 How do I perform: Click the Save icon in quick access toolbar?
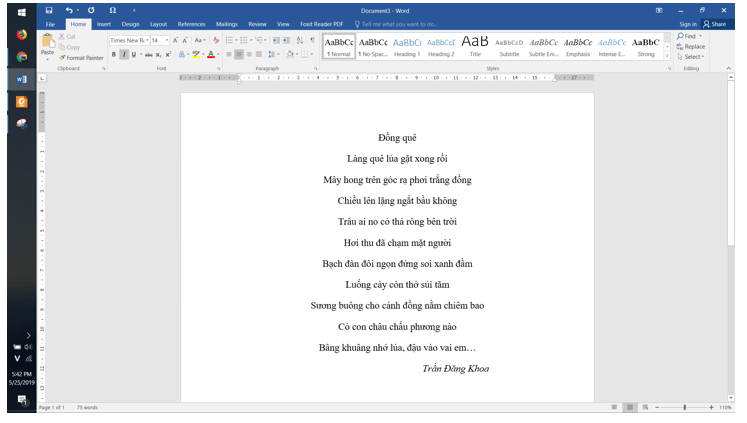48,10
